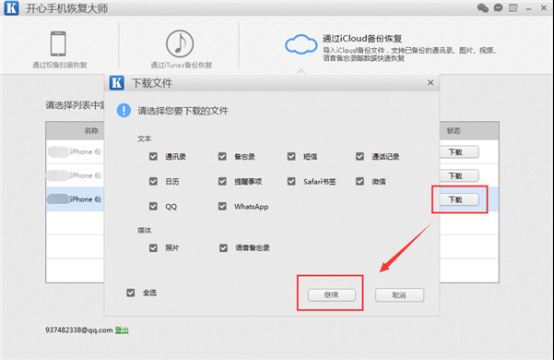
Task: Open the chat bubble feedback icon
Action: [498, 8]
